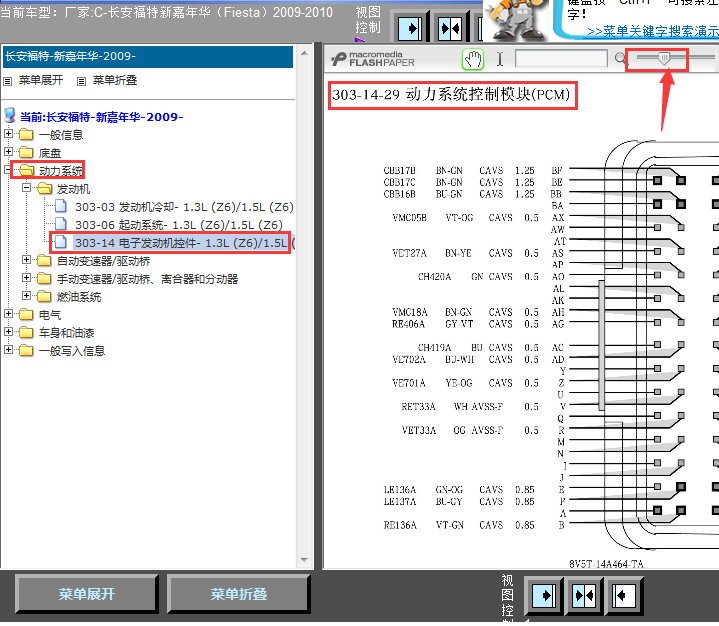Click the mechanic cartoon mascot image
This screenshot has width=719, height=626.
click(x=516, y=20)
